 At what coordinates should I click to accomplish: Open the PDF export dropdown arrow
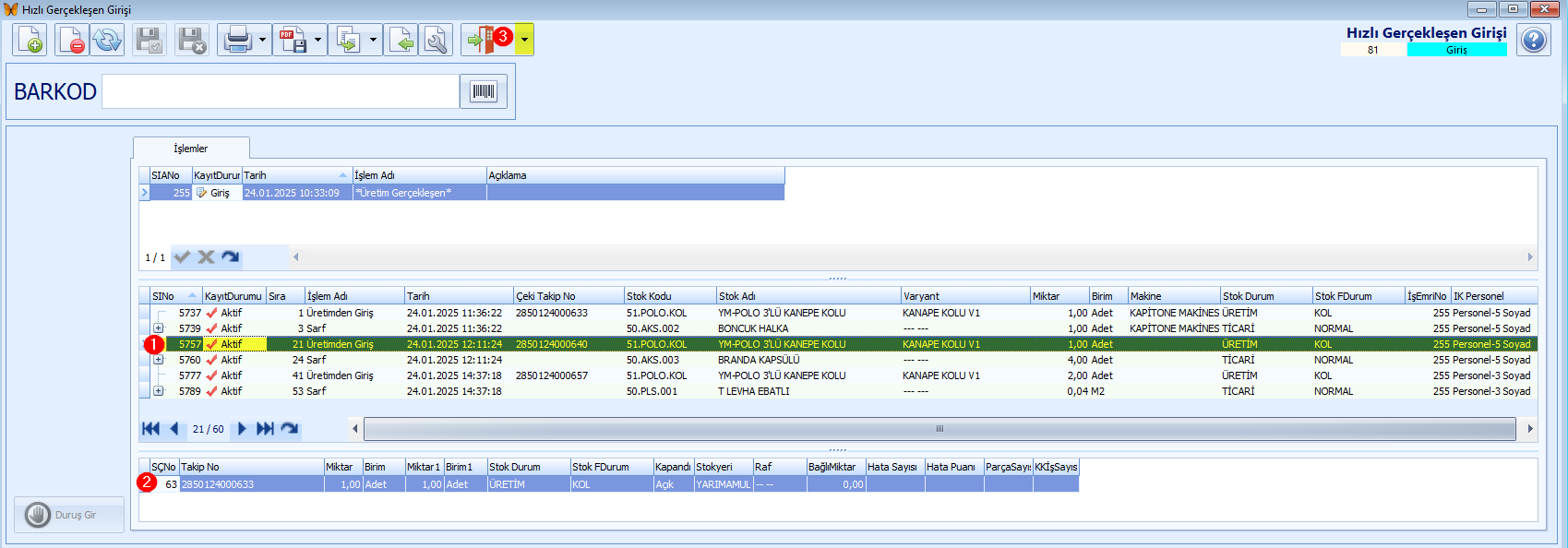[x=318, y=40]
